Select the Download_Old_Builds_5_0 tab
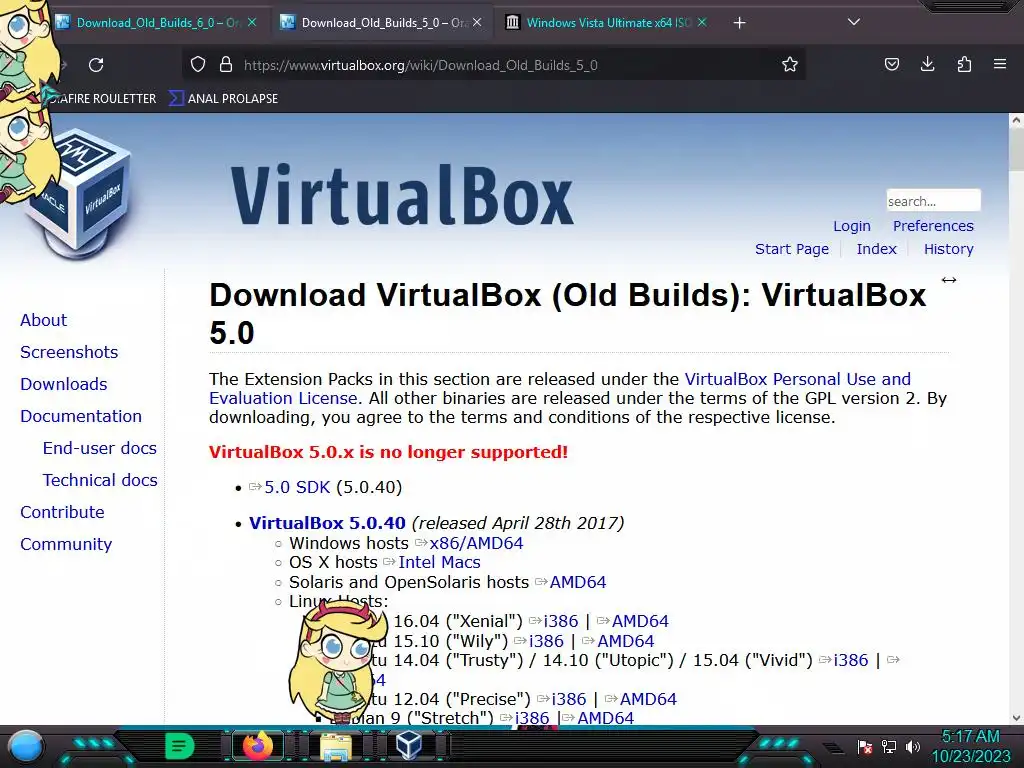 [382, 23]
